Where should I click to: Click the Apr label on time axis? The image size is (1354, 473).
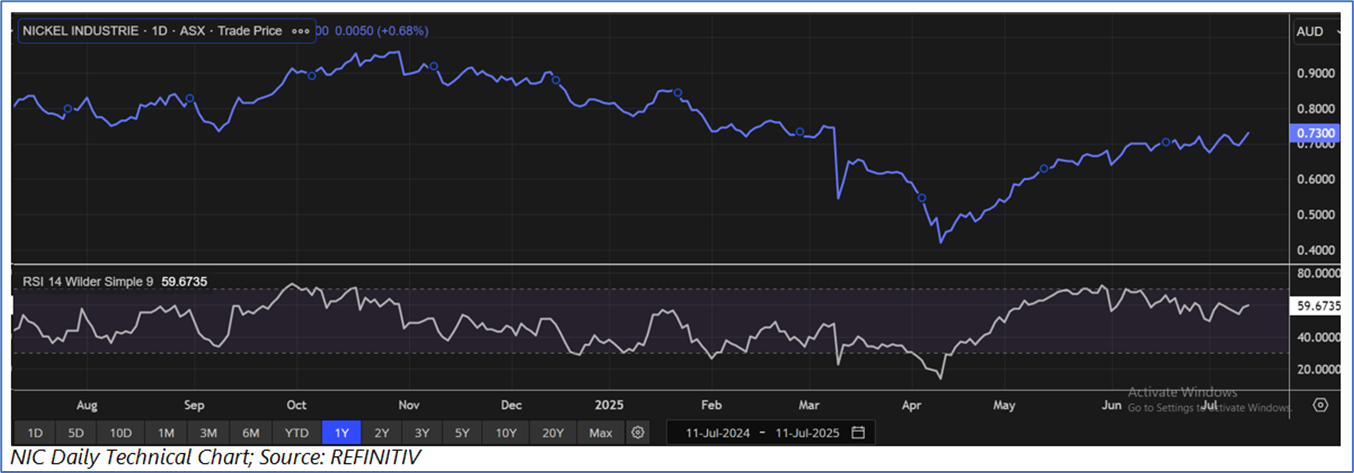click(x=911, y=406)
